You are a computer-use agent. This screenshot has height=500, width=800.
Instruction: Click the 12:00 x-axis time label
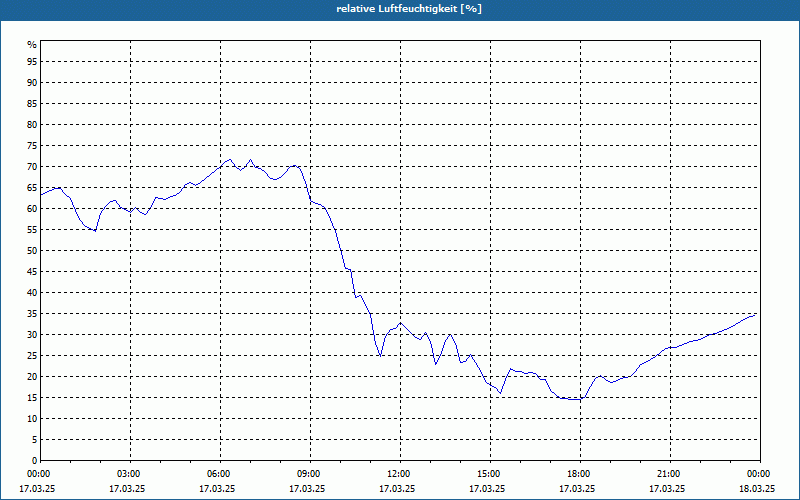click(399, 474)
